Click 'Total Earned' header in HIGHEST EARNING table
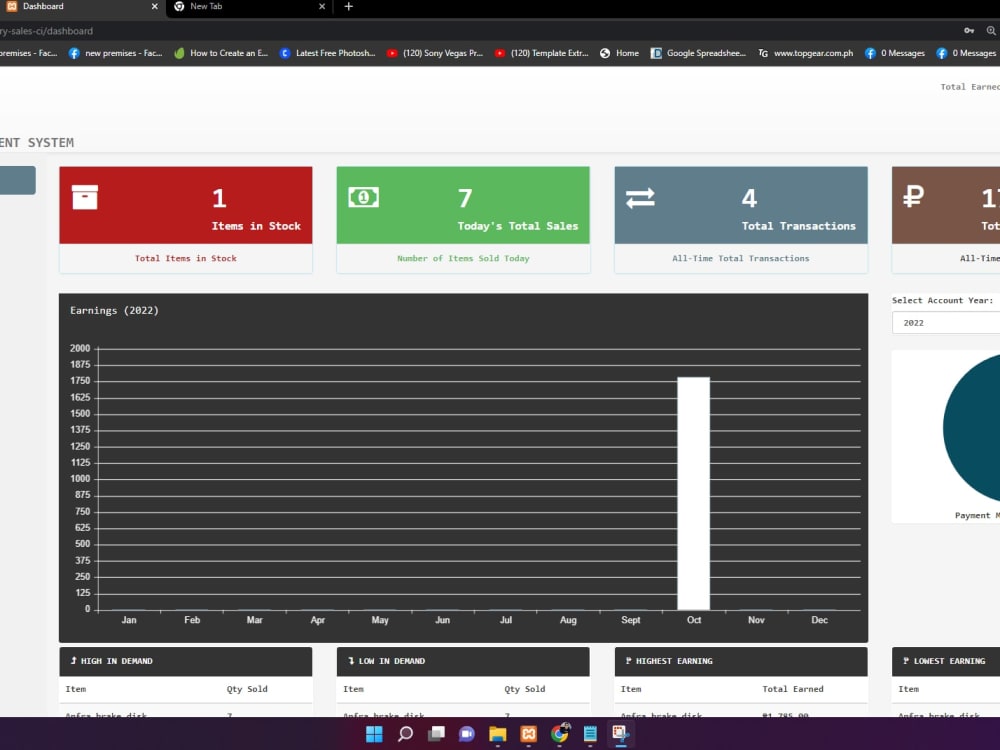 (793, 689)
